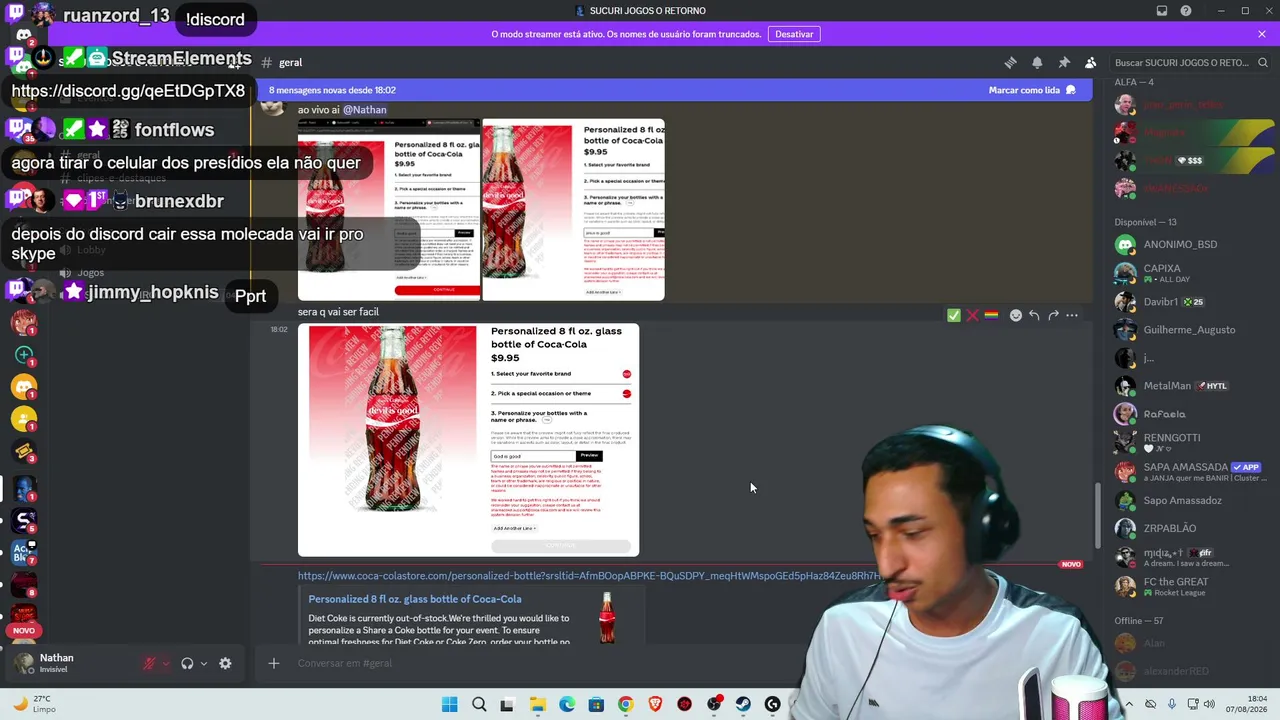Open ANONIMO_BSD member profile
The image size is (1280, 720).
coord(1180,244)
